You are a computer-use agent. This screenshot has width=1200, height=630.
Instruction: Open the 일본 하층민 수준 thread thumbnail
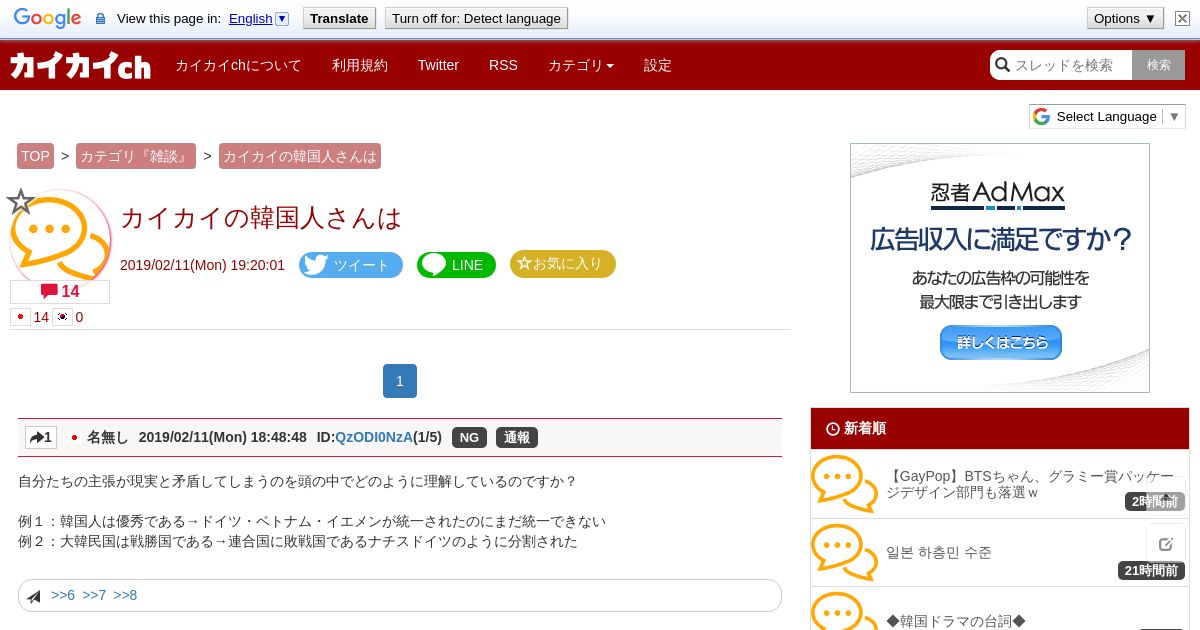(844, 552)
